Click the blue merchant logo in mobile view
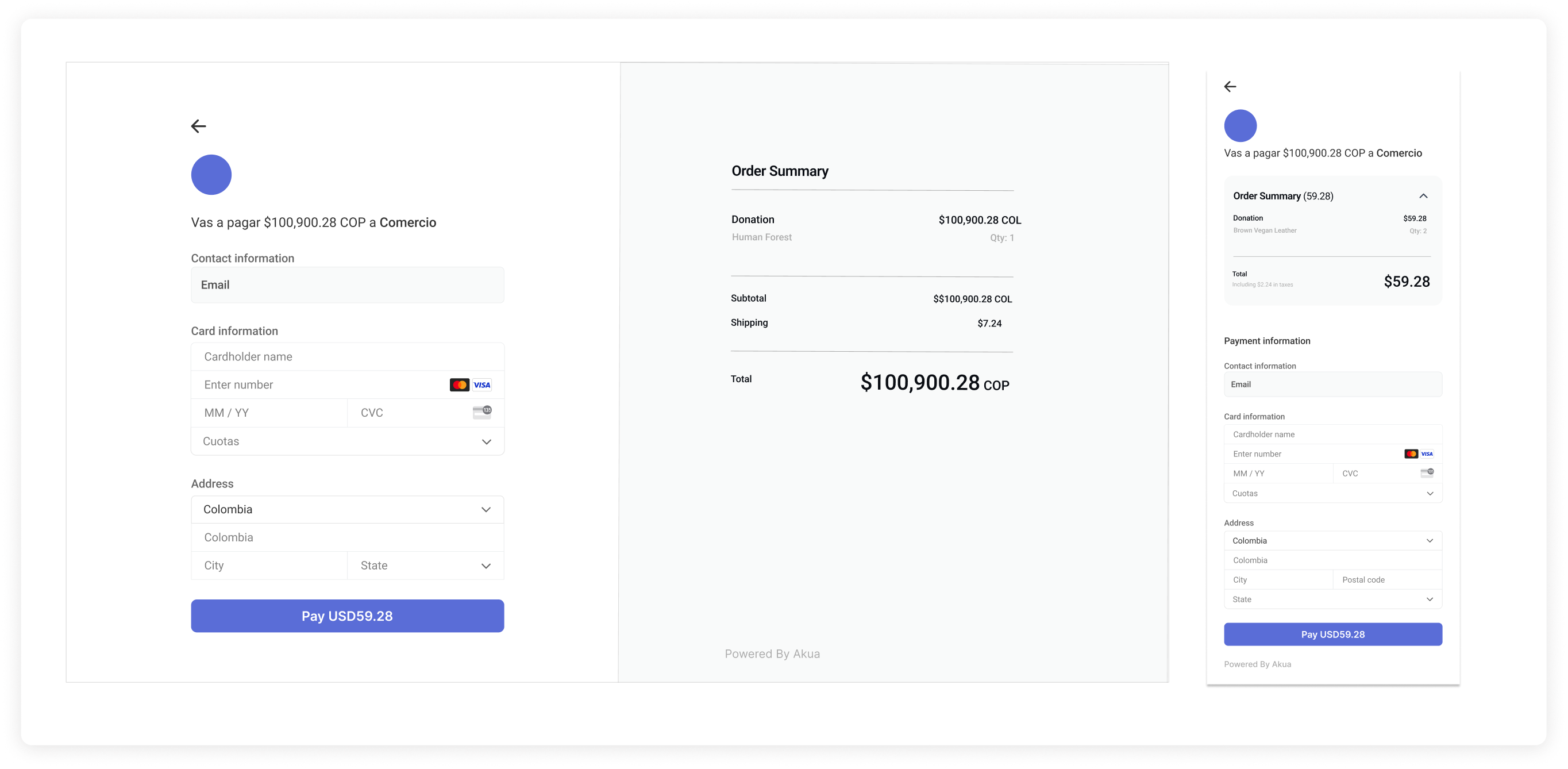The image size is (1568, 769). (1240, 125)
